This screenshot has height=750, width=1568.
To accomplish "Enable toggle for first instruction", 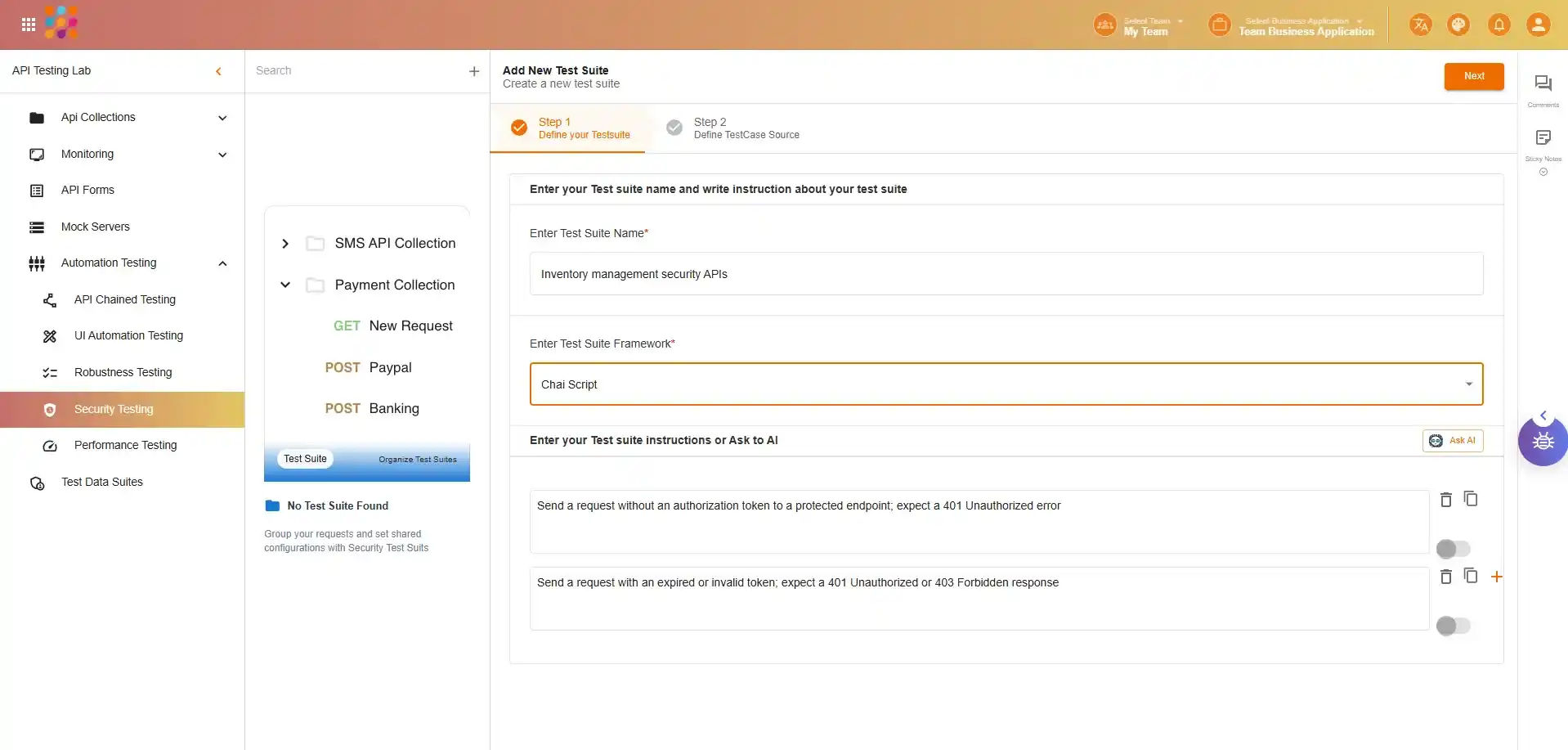I will point(1453,549).
